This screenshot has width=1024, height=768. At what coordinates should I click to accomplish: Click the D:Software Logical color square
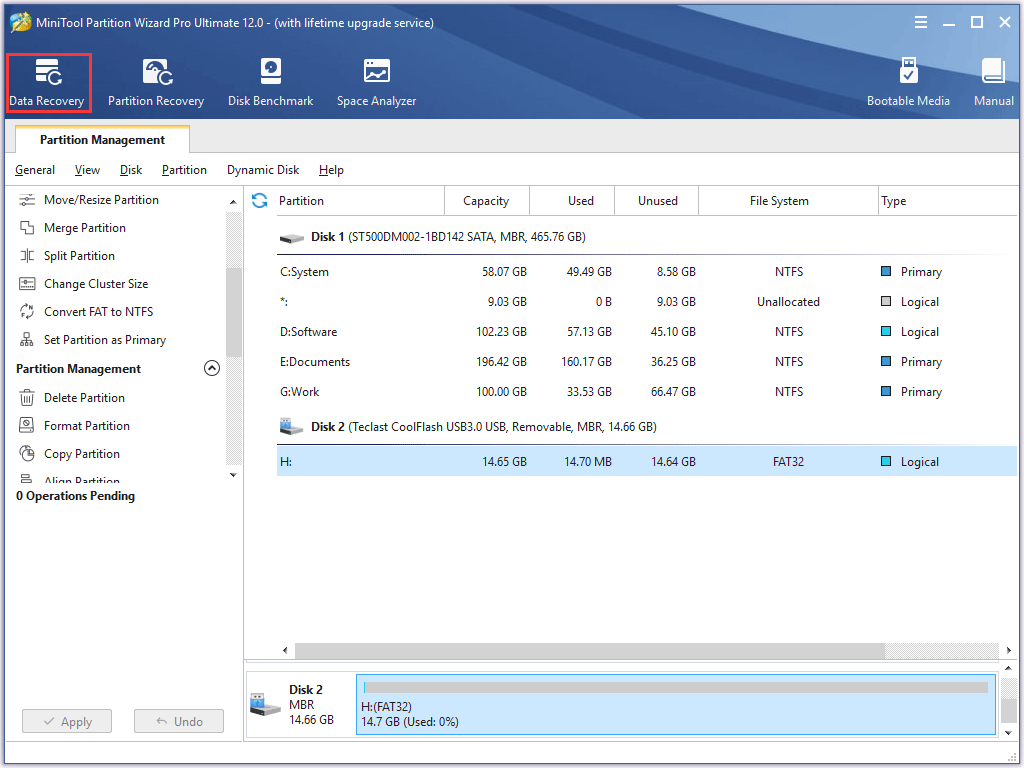[x=886, y=332]
